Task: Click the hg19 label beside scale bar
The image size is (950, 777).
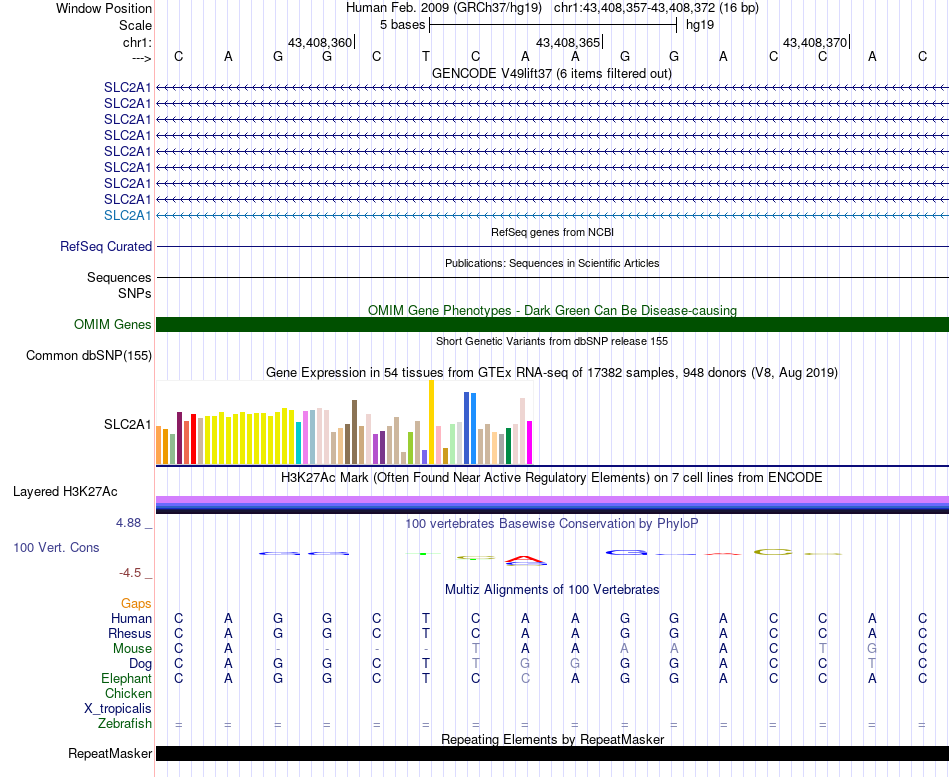Action: (700, 25)
